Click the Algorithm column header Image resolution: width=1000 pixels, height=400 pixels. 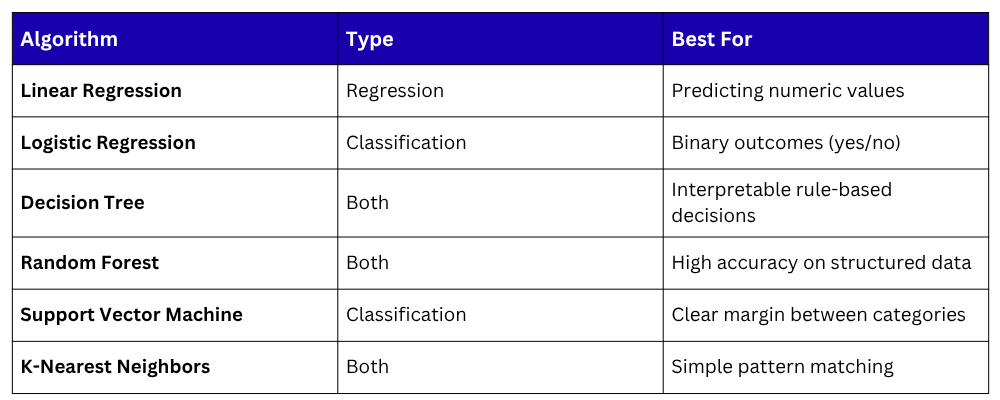click(70, 40)
